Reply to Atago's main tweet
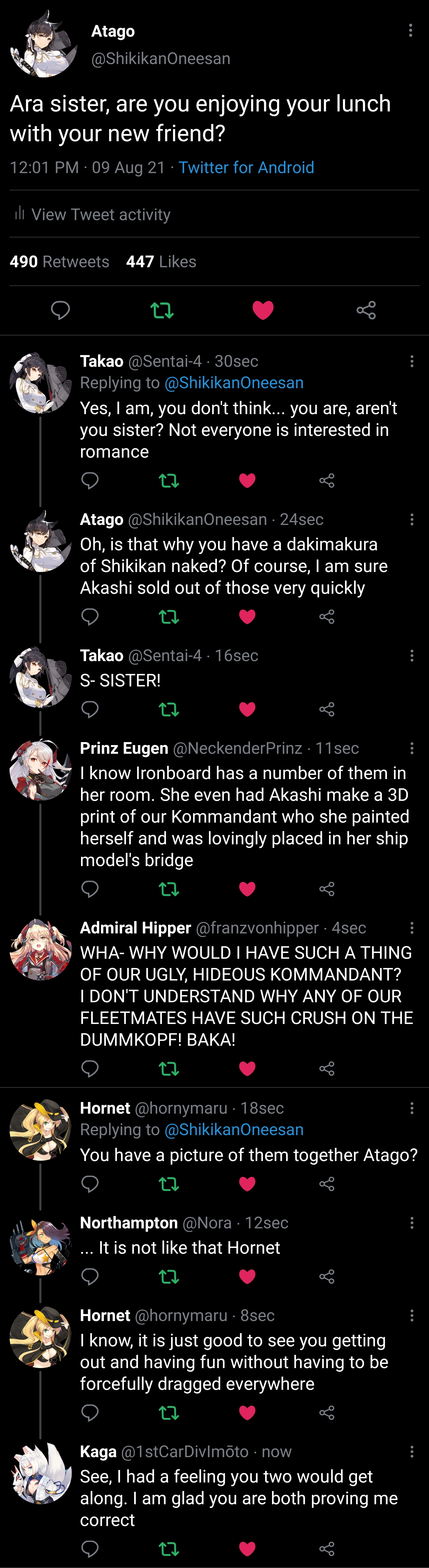The image size is (429, 1568). tap(60, 310)
